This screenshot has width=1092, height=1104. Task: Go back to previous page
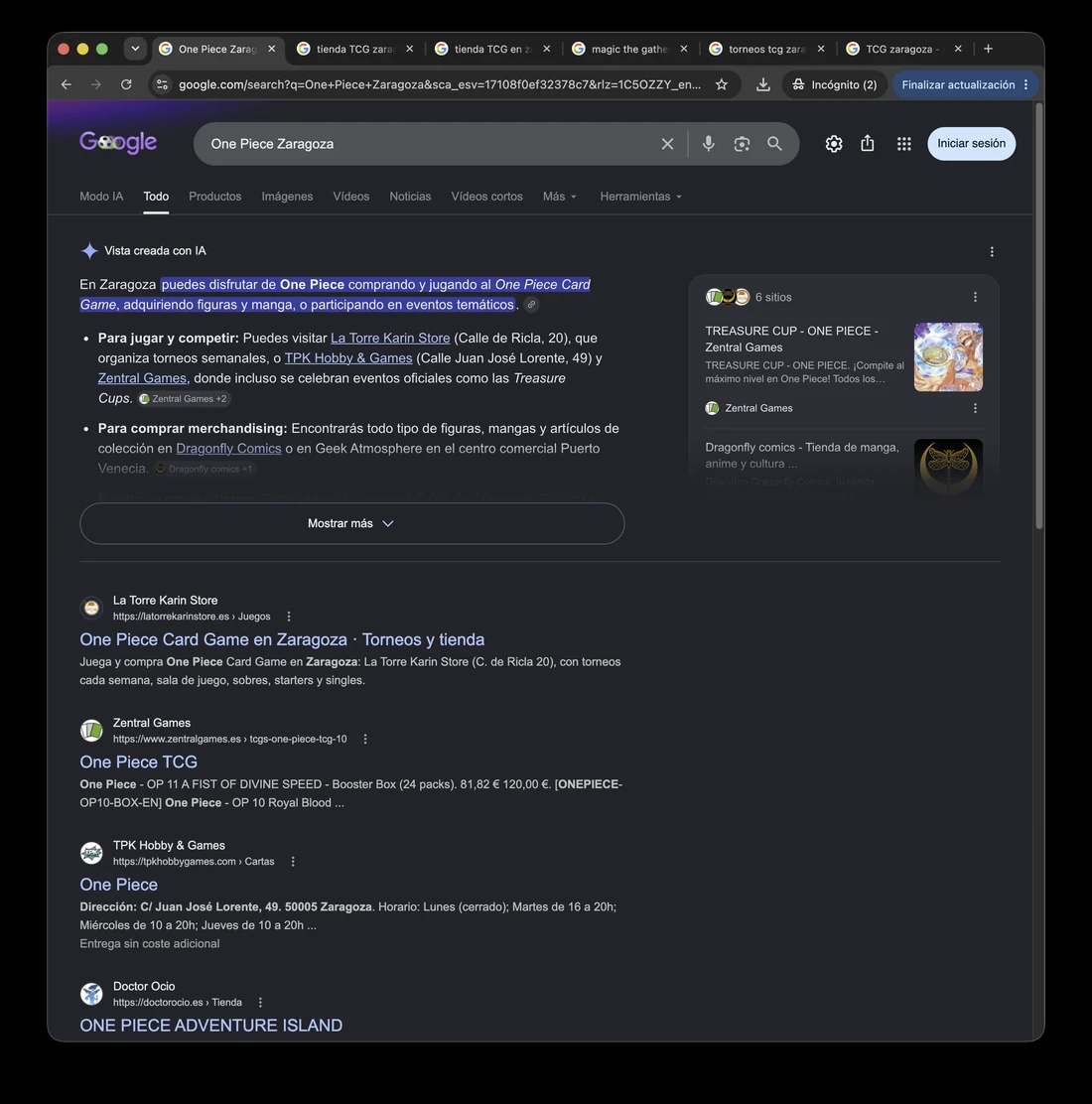(67, 84)
